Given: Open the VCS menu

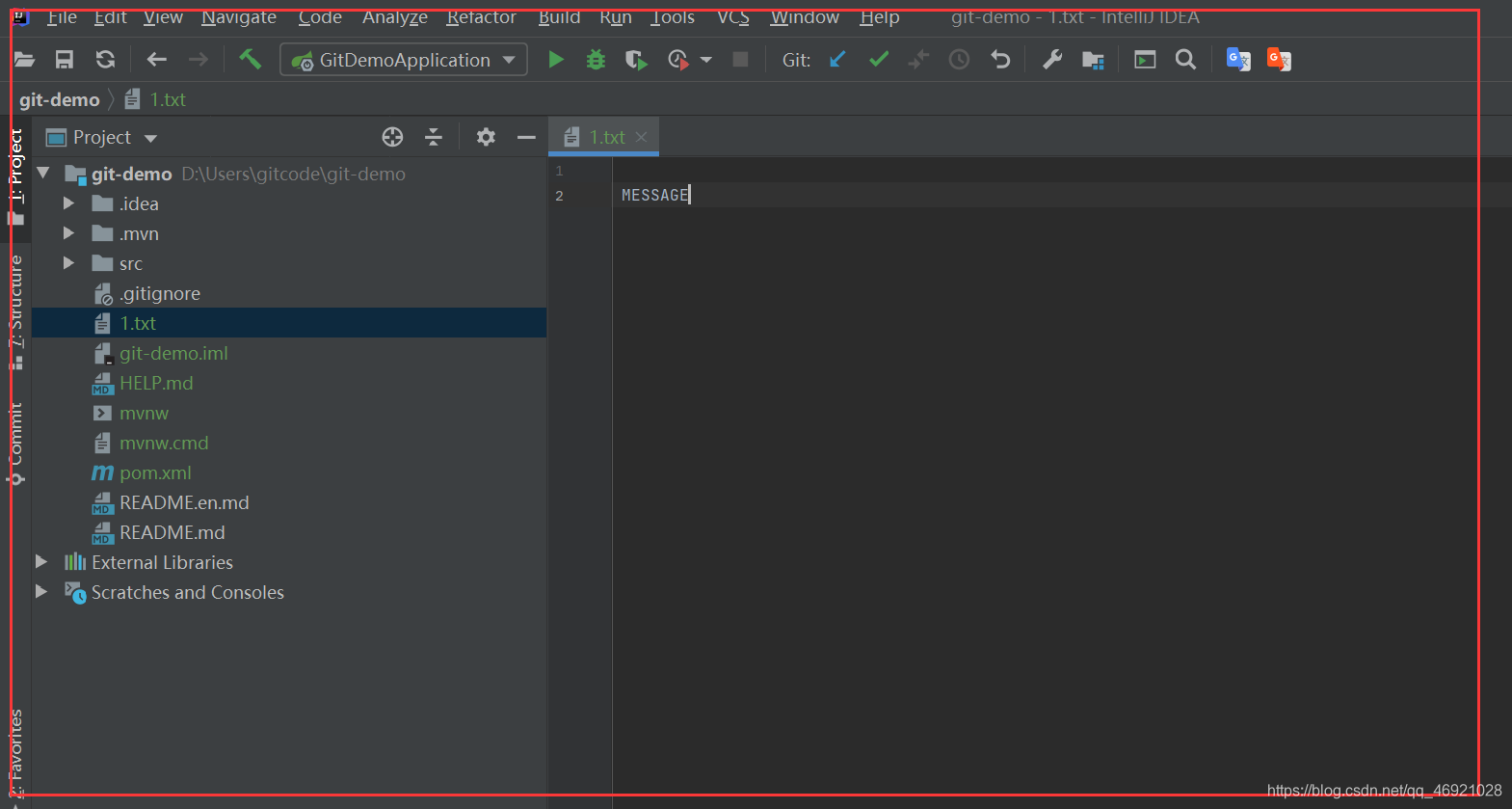Looking at the screenshot, I should tap(733, 17).
